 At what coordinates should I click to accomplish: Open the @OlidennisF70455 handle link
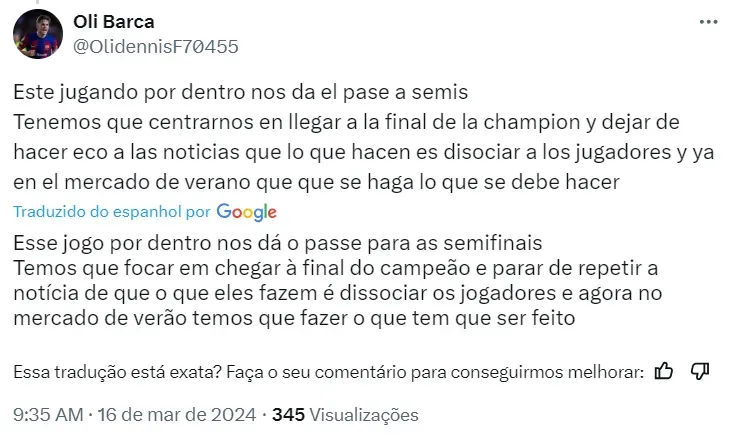(x=156, y=46)
